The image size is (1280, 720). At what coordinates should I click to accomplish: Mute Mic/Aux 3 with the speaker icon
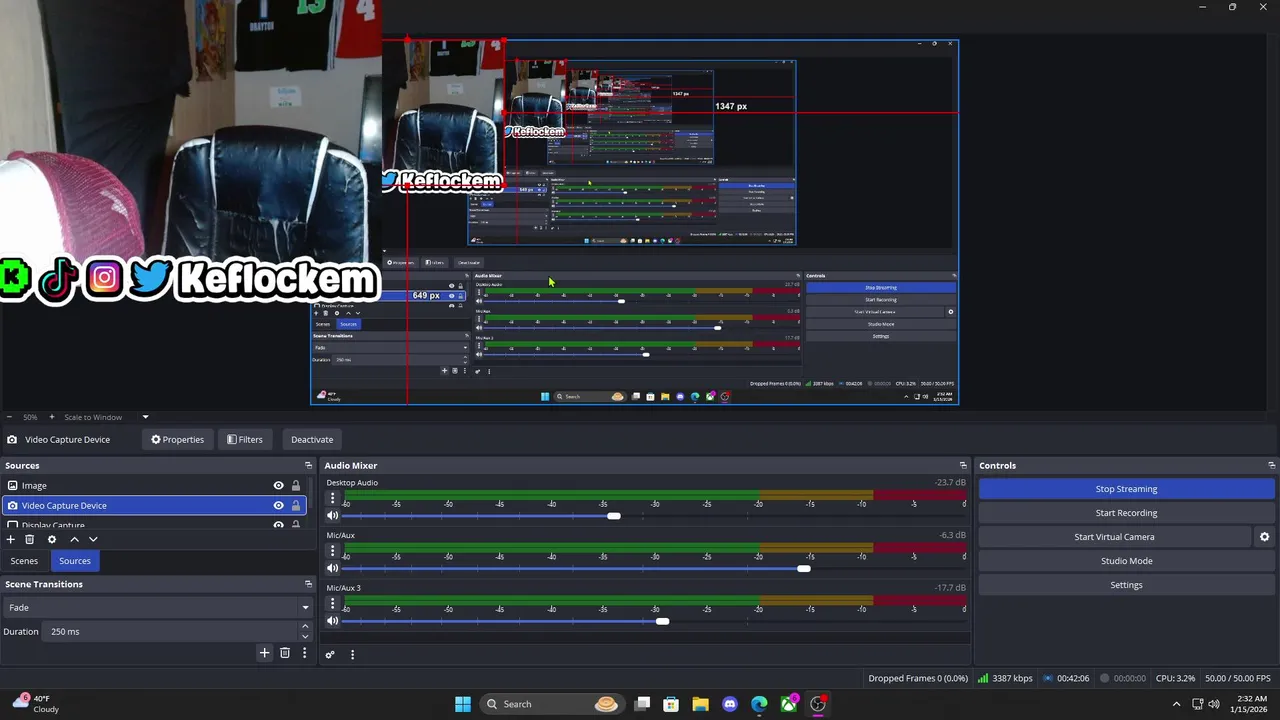[x=333, y=621]
